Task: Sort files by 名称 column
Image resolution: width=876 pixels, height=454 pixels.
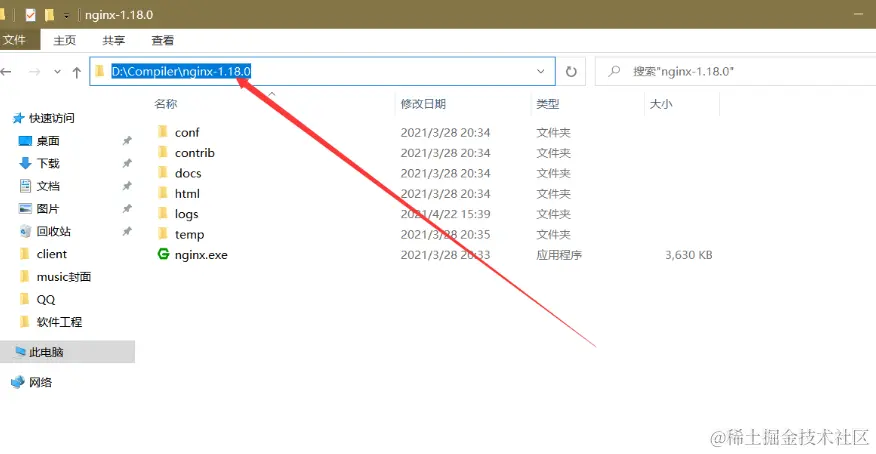Action: pyautogui.click(x=166, y=104)
